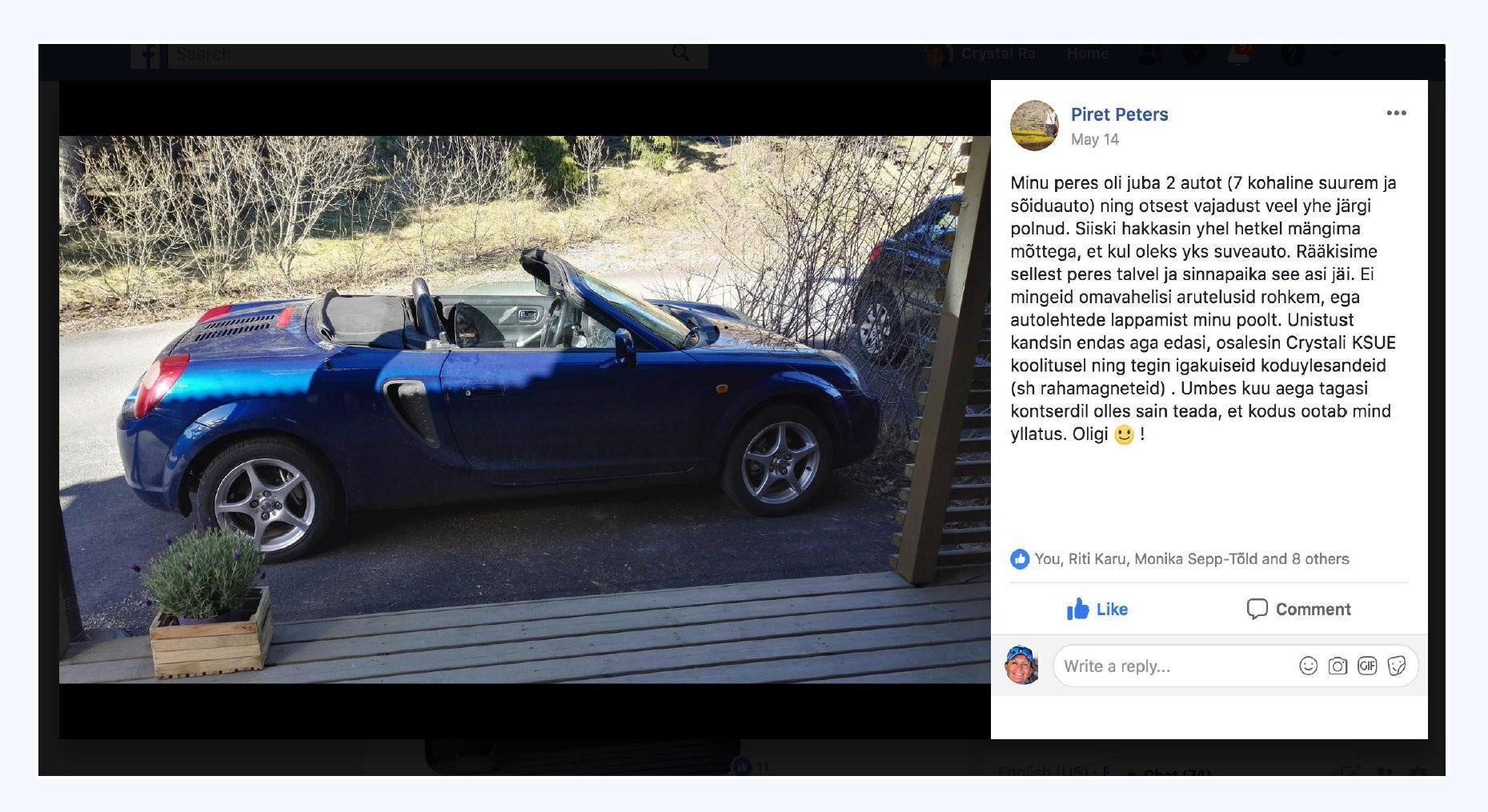
Task: Go to Home in the top bar
Action: 1087,54
